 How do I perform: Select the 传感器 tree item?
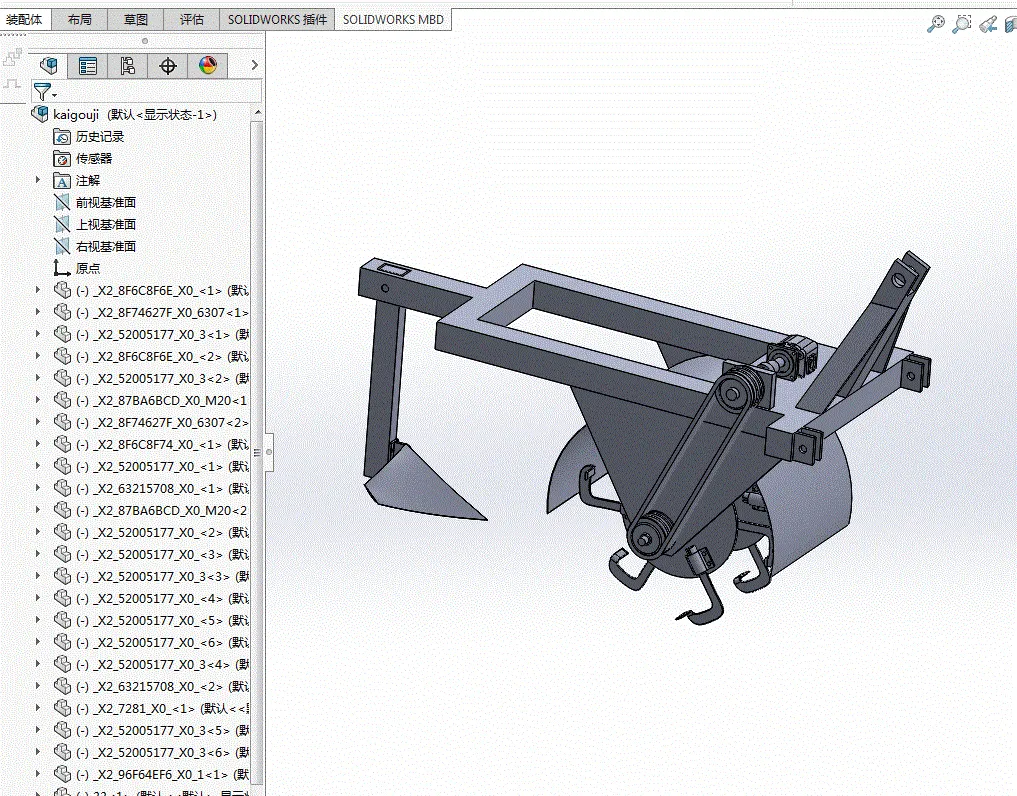[x=94, y=159]
